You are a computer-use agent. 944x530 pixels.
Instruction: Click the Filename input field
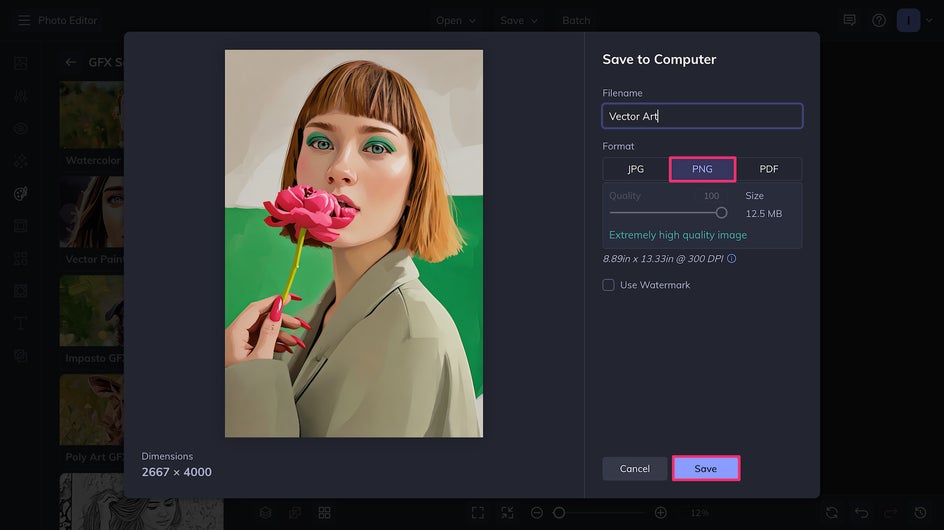coord(702,116)
